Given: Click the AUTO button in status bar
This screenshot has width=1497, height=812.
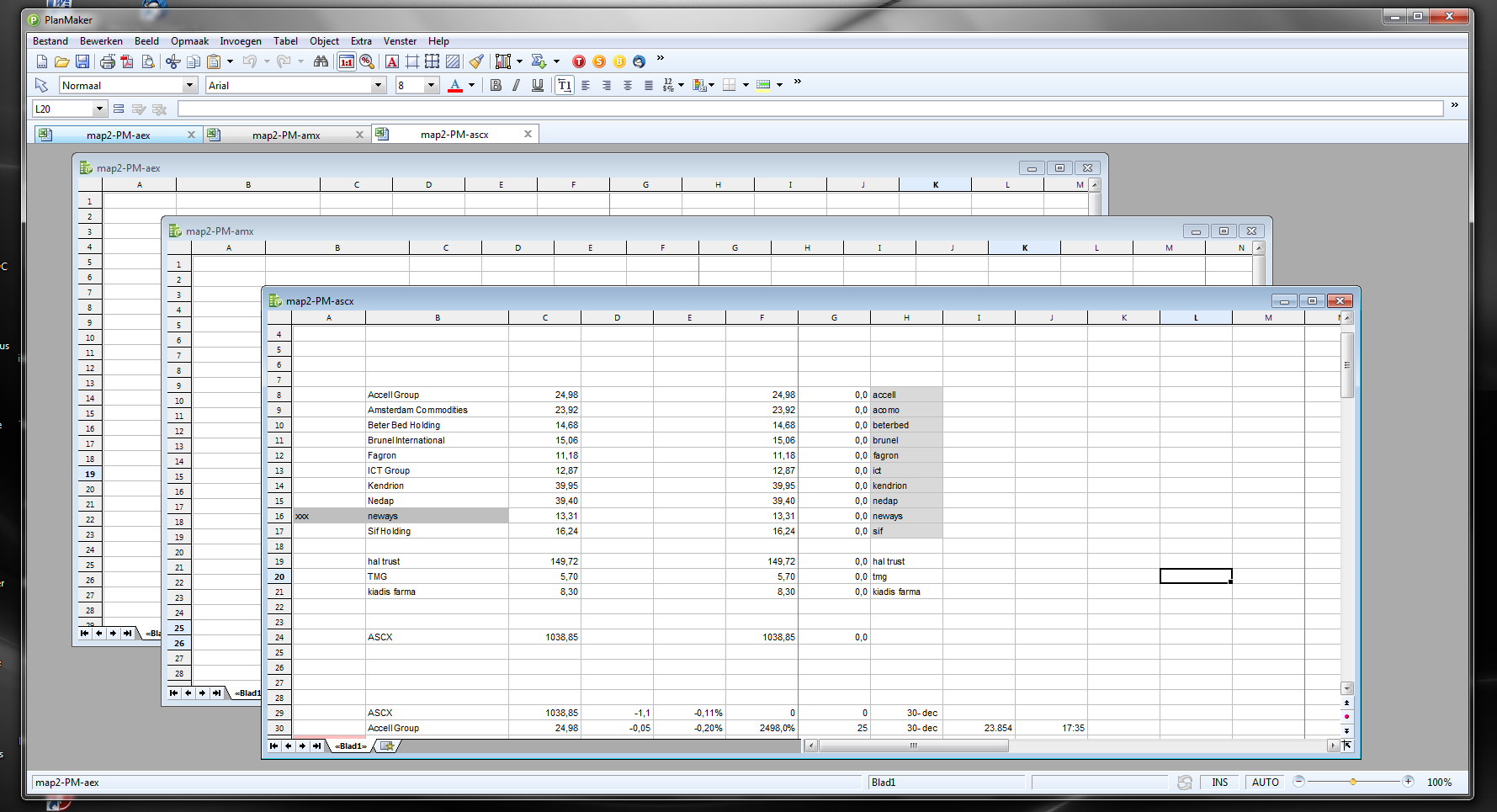Looking at the screenshot, I should pos(1265,783).
